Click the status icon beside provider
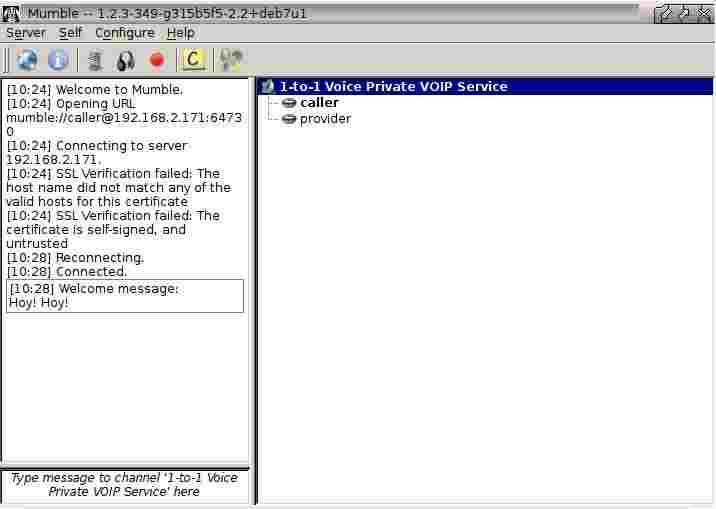 pyautogui.click(x=289, y=119)
